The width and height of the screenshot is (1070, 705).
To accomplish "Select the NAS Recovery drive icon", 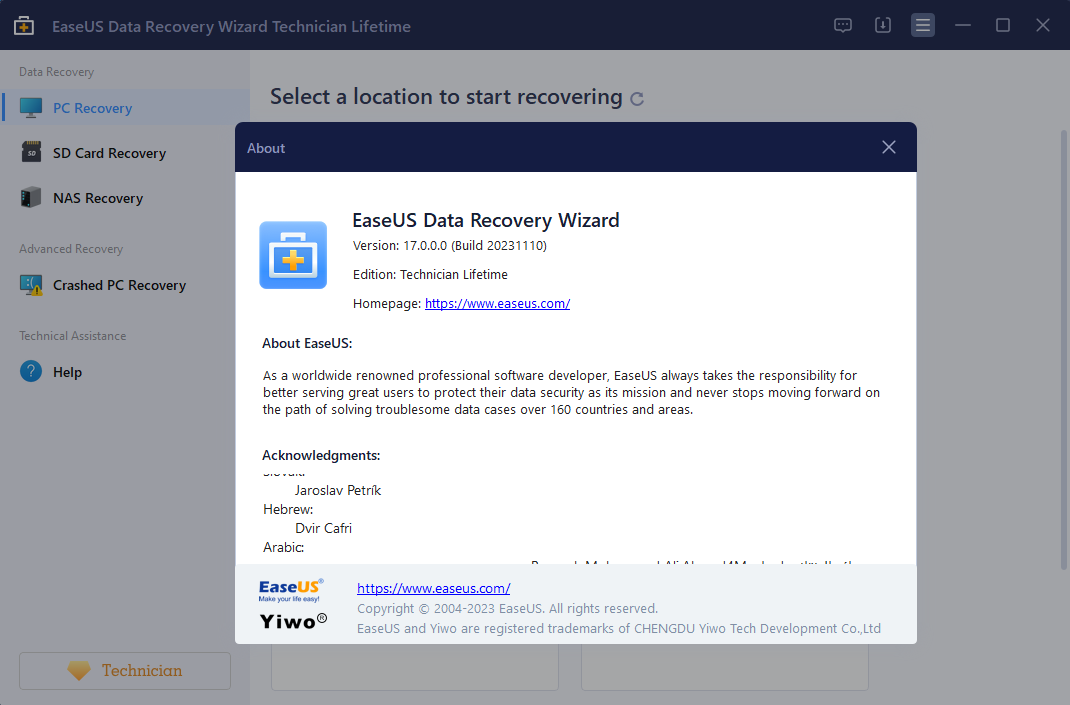I will (x=31, y=197).
